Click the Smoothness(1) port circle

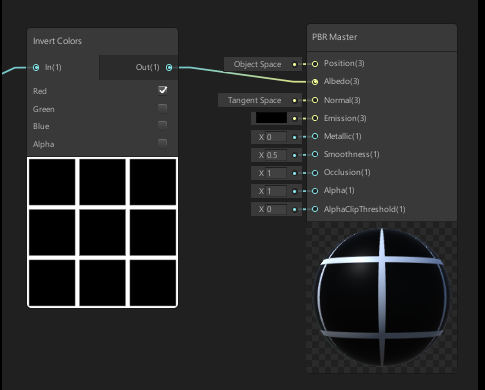point(315,154)
